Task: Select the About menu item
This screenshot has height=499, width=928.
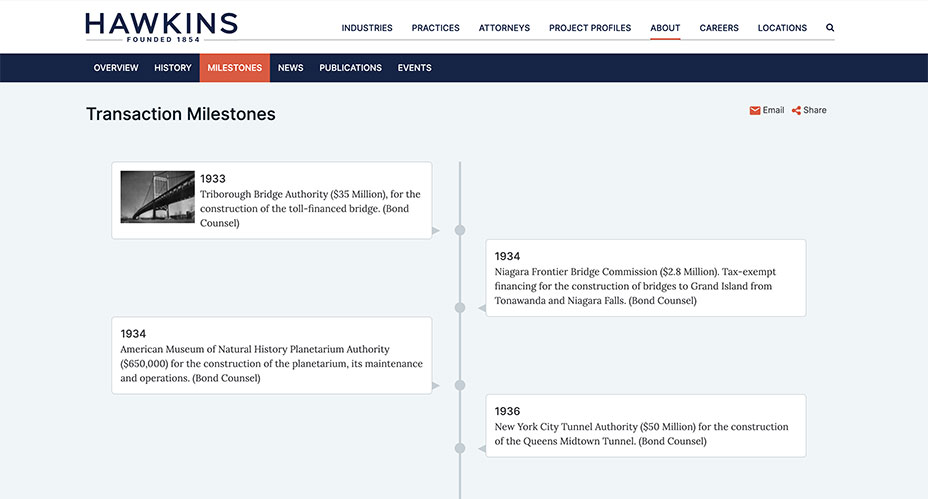Action: (665, 28)
